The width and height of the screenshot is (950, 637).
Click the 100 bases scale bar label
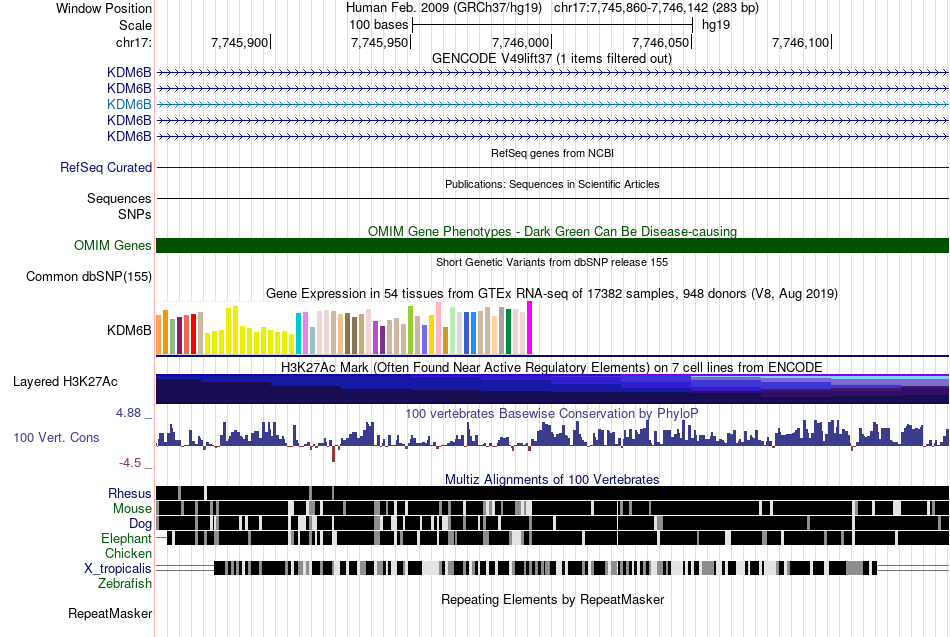379,25
